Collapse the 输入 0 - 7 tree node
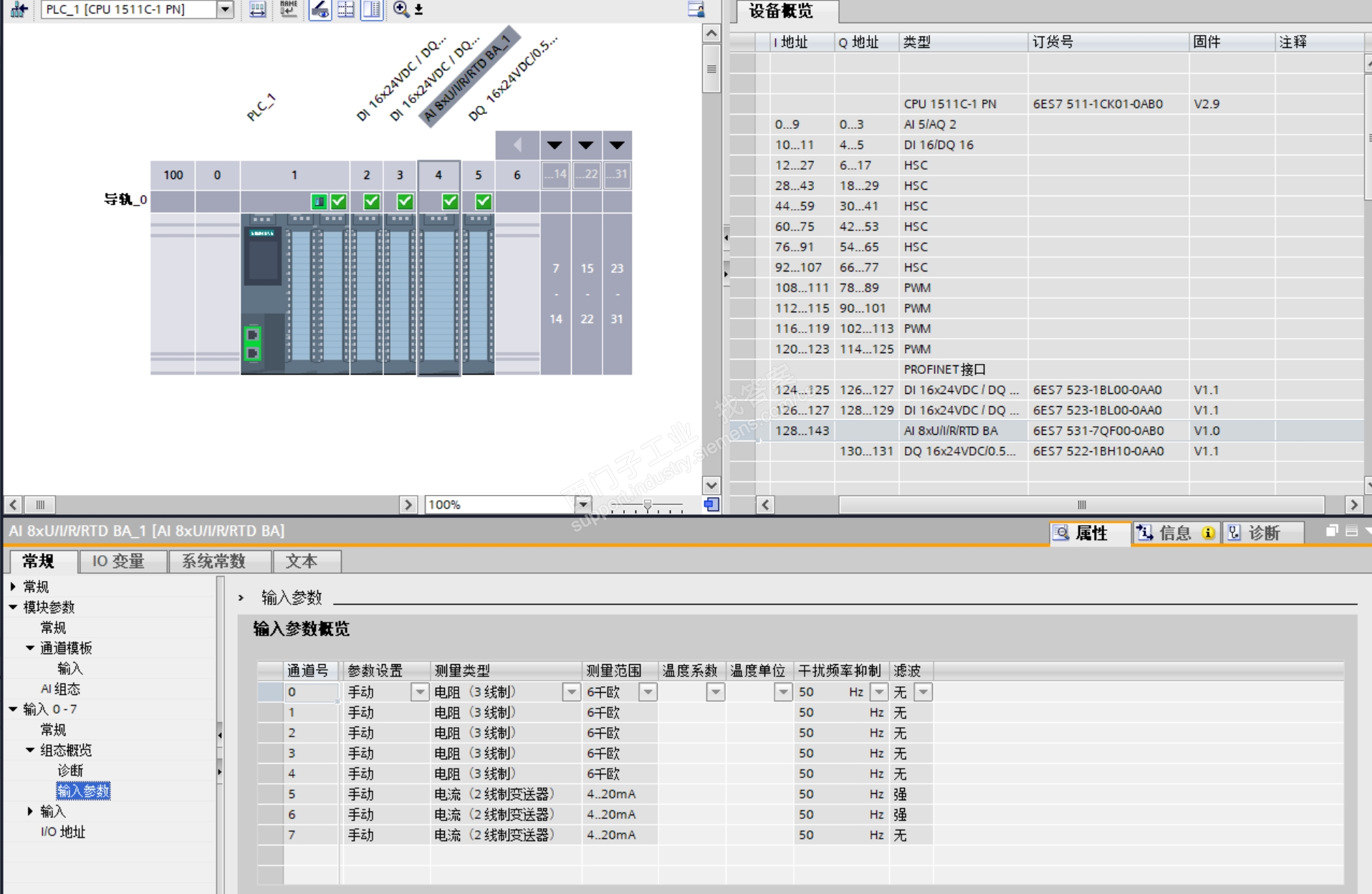Screen dimensions: 1372x894 [13, 709]
